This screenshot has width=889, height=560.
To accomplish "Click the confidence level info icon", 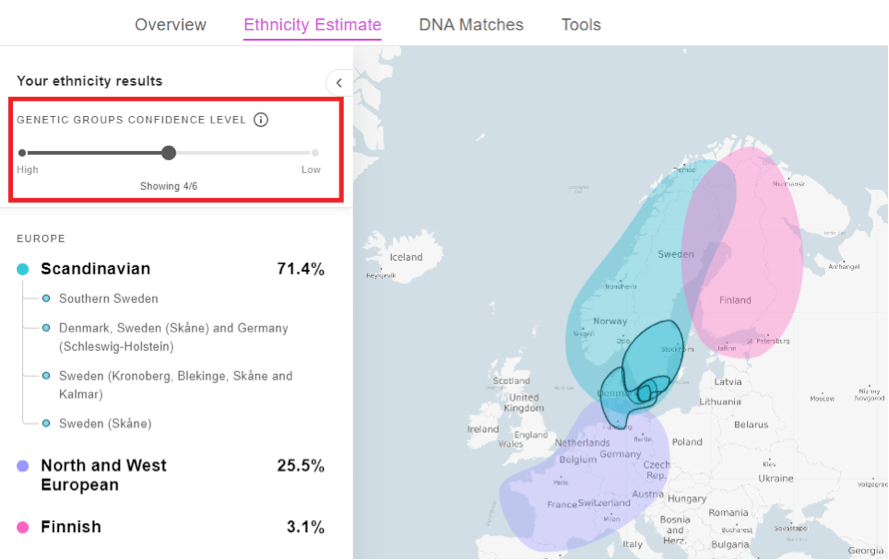I will [x=261, y=120].
